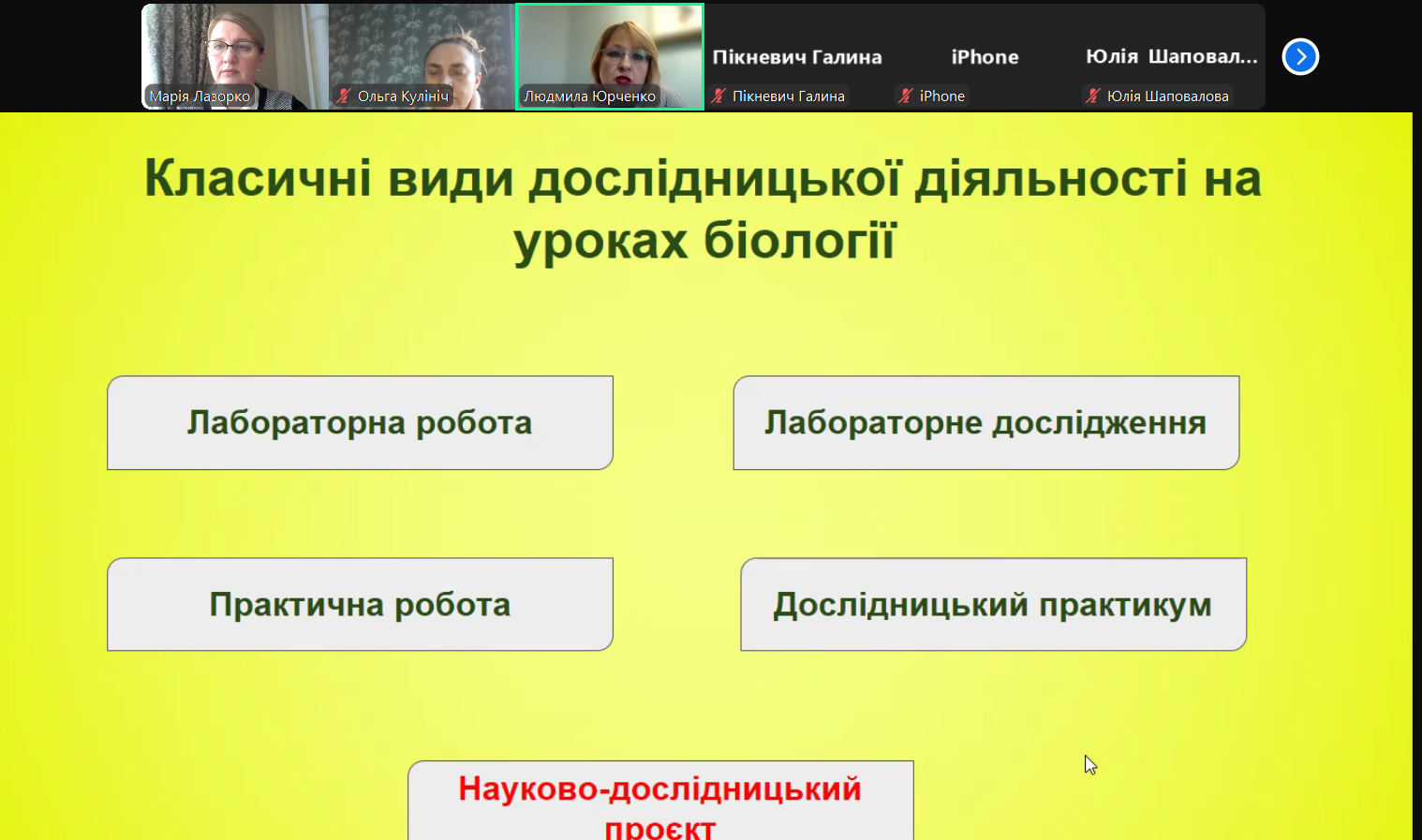Image resolution: width=1422 pixels, height=840 pixels.
Task: Click the blue next-participants arrow
Action: (x=1300, y=57)
